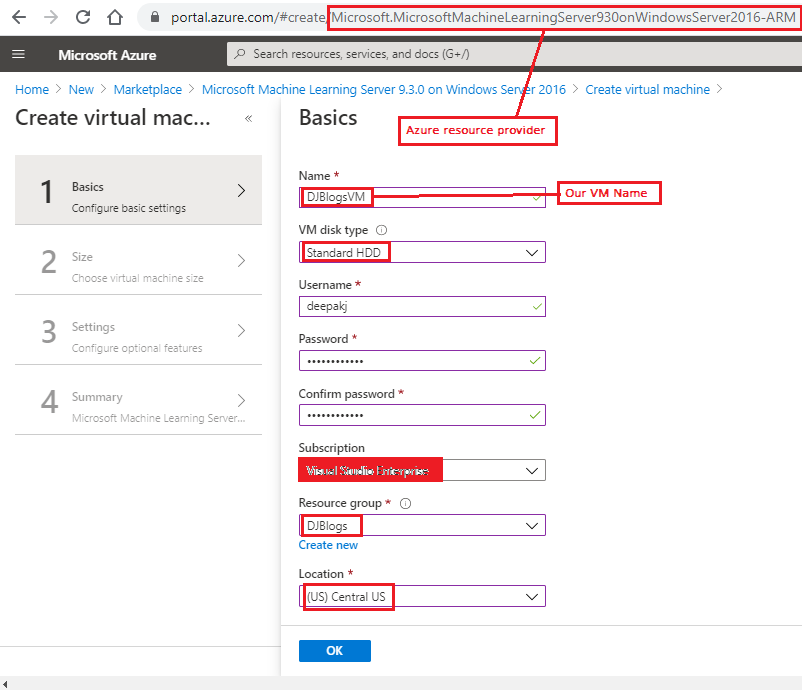This screenshot has width=802, height=690.
Task: Click the search magnifier icon
Action: [x=239, y=54]
